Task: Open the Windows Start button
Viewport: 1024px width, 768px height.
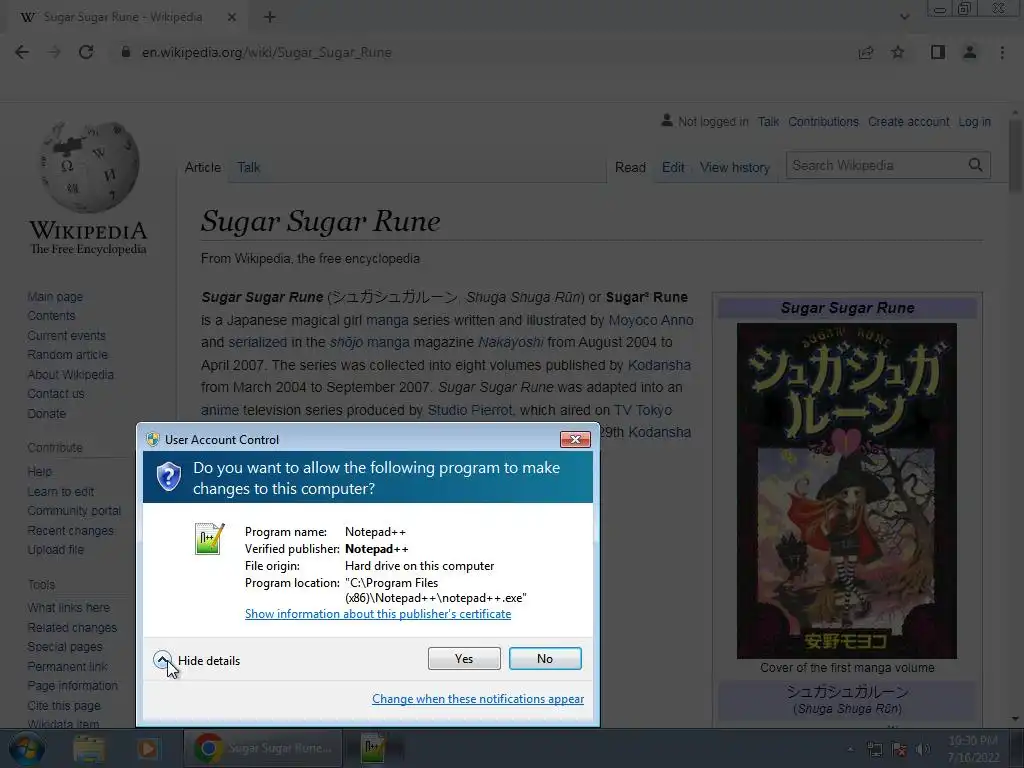Action: click(26, 748)
